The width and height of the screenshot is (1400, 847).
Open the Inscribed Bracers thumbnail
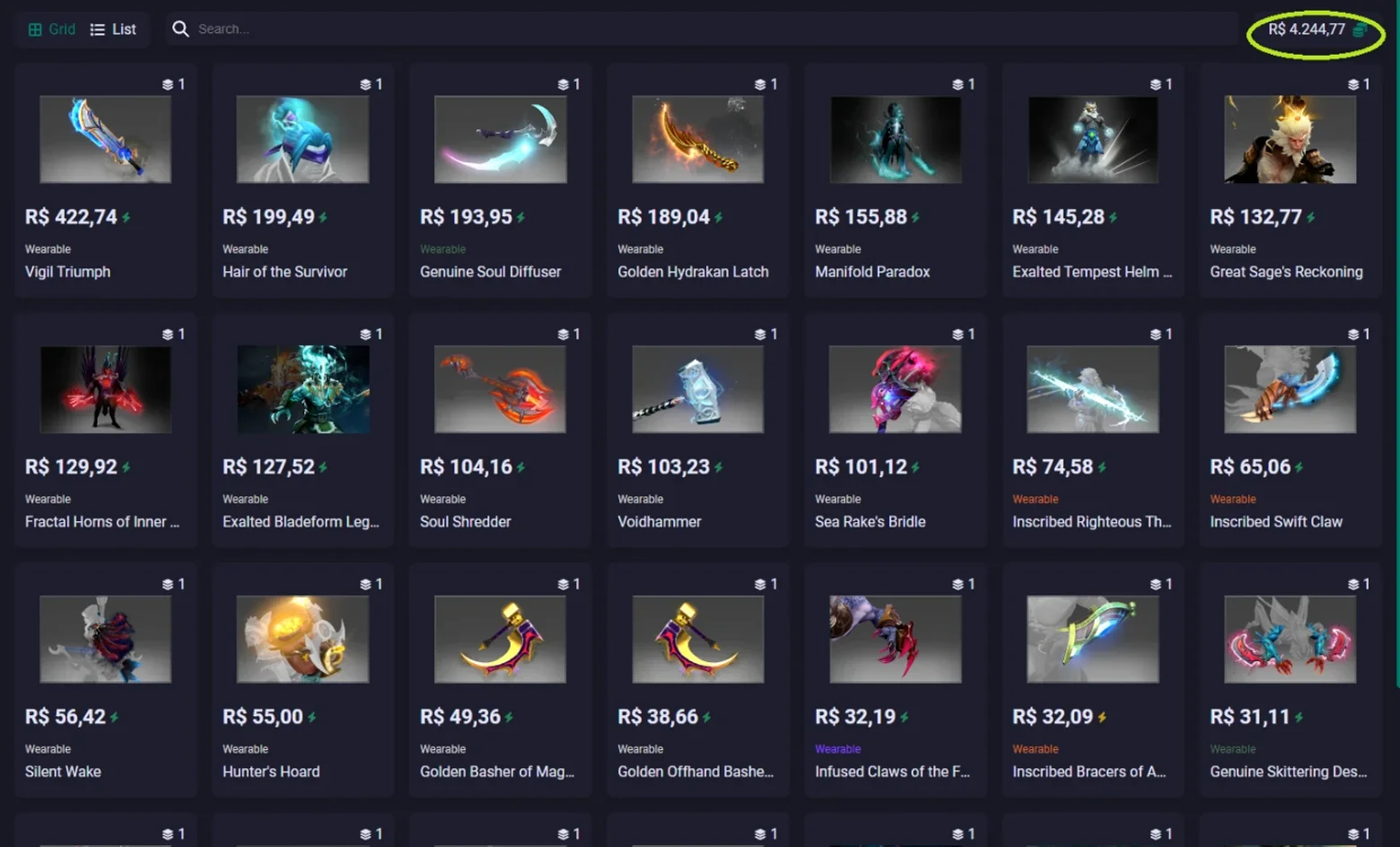click(x=1093, y=640)
